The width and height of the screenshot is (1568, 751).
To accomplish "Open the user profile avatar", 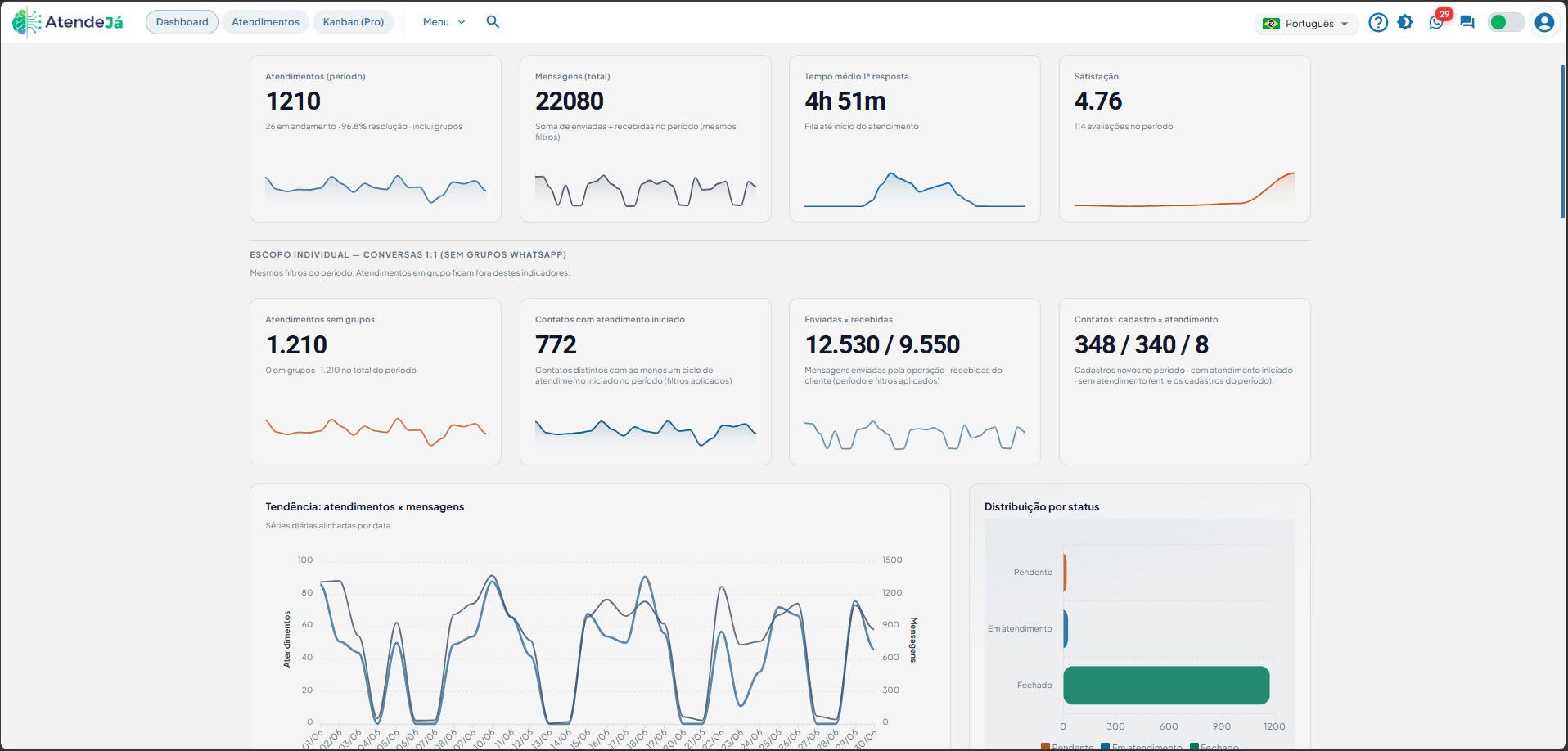I will click(1544, 22).
